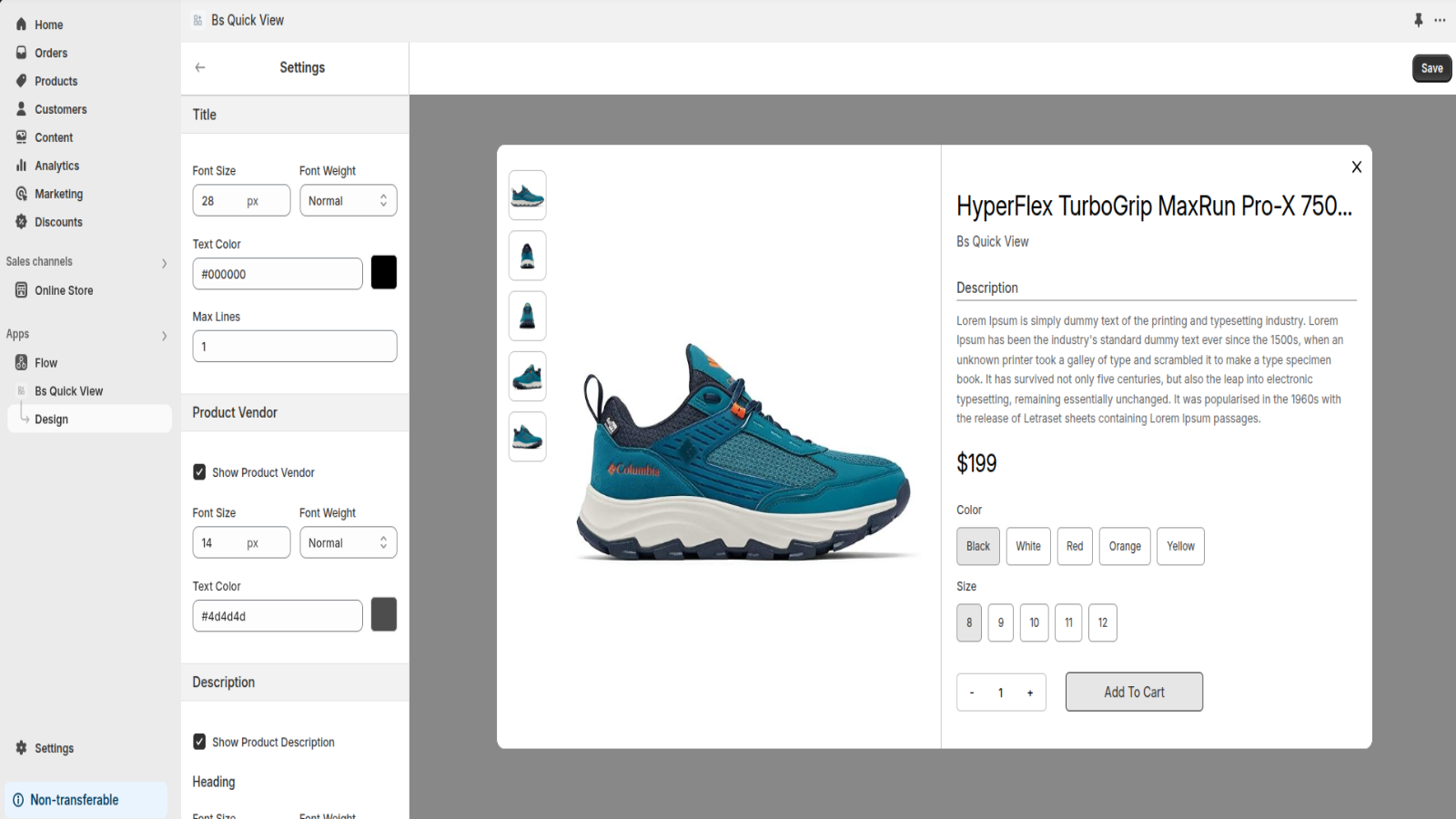
Task: Open the Online Store channel
Action: tap(64, 290)
